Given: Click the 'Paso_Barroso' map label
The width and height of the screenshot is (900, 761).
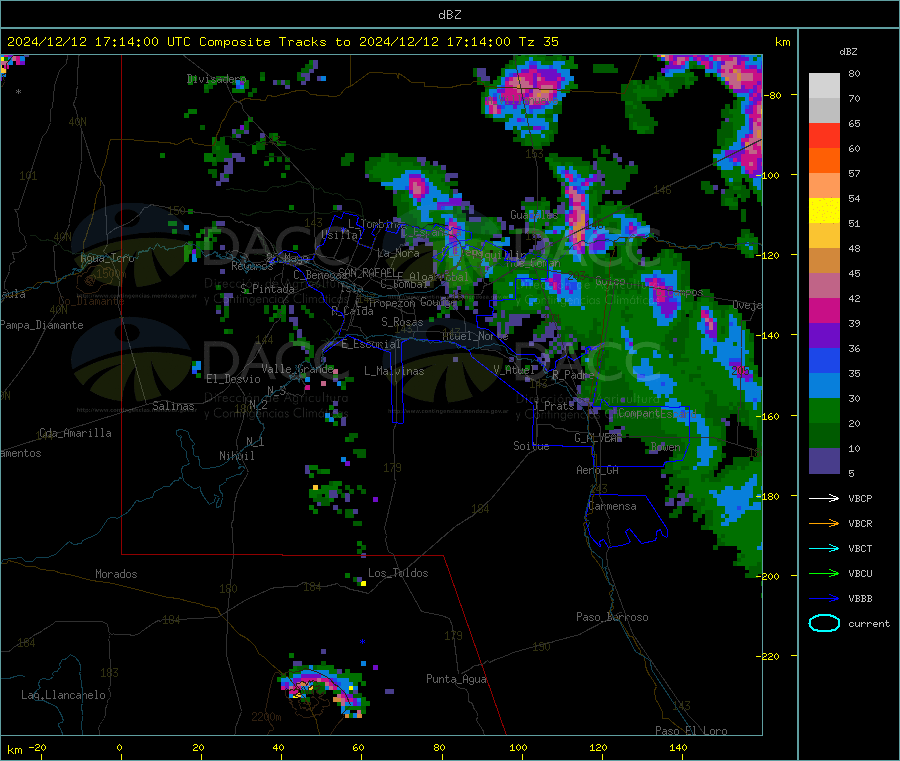Looking at the screenshot, I should point(612,617).
